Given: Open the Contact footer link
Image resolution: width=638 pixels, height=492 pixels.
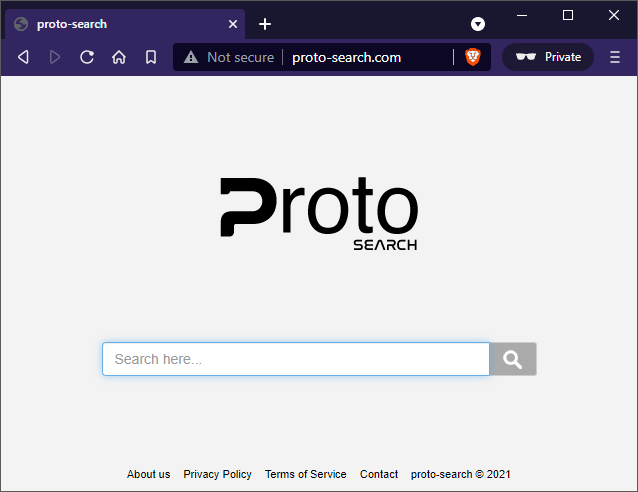Looking at the screenshot, I should pyautogui.click(x=379, y=474).
